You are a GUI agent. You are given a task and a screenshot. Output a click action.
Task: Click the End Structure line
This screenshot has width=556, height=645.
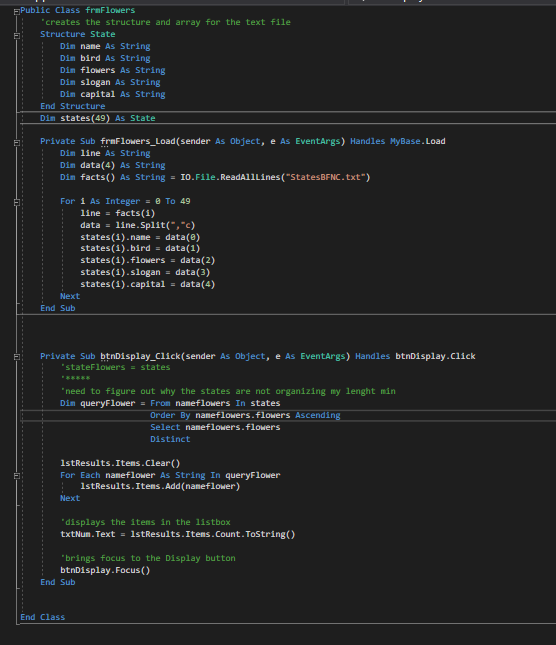point(73,106)
